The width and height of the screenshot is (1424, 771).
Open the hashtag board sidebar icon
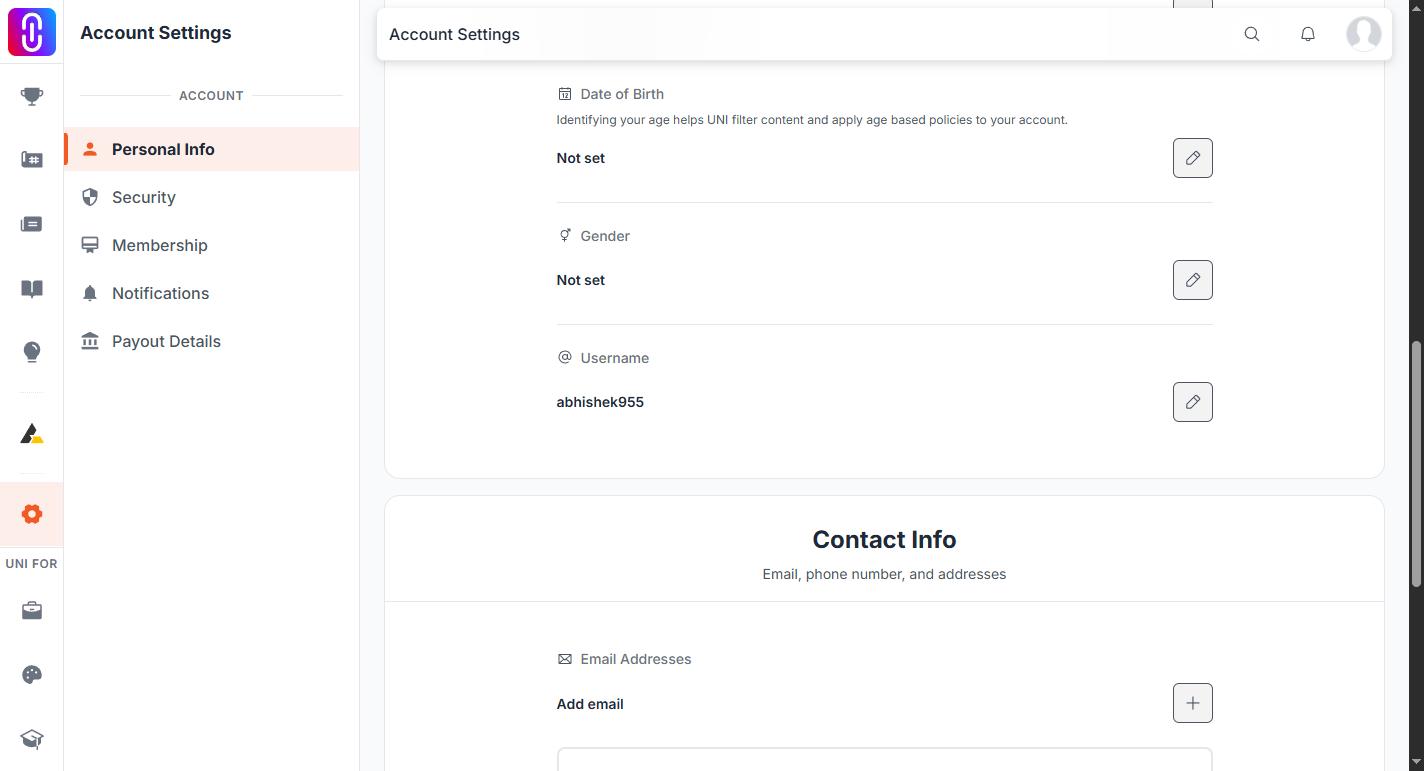(x=32, y=160)
